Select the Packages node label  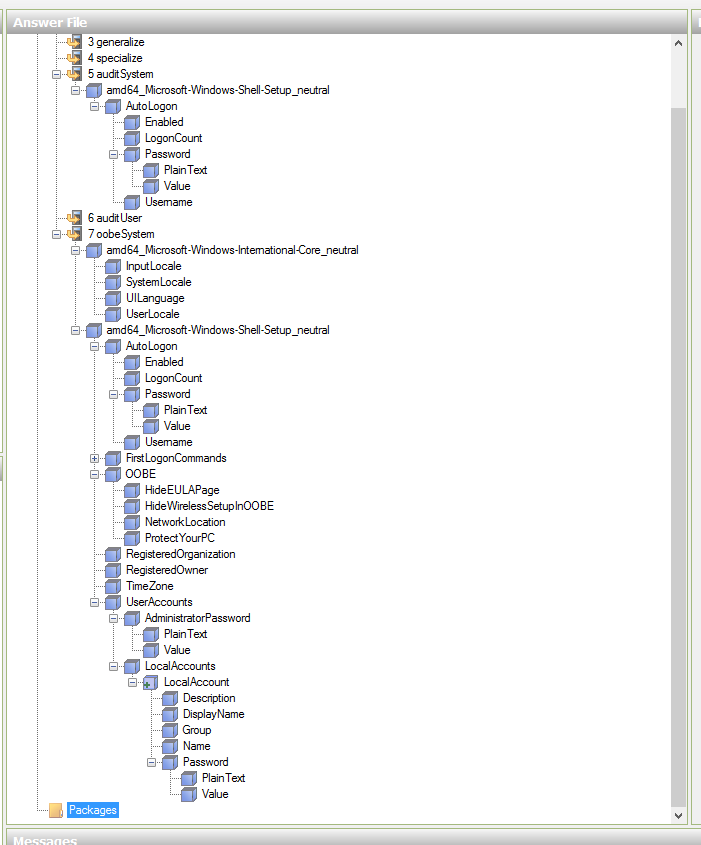(x=93, y=810)
